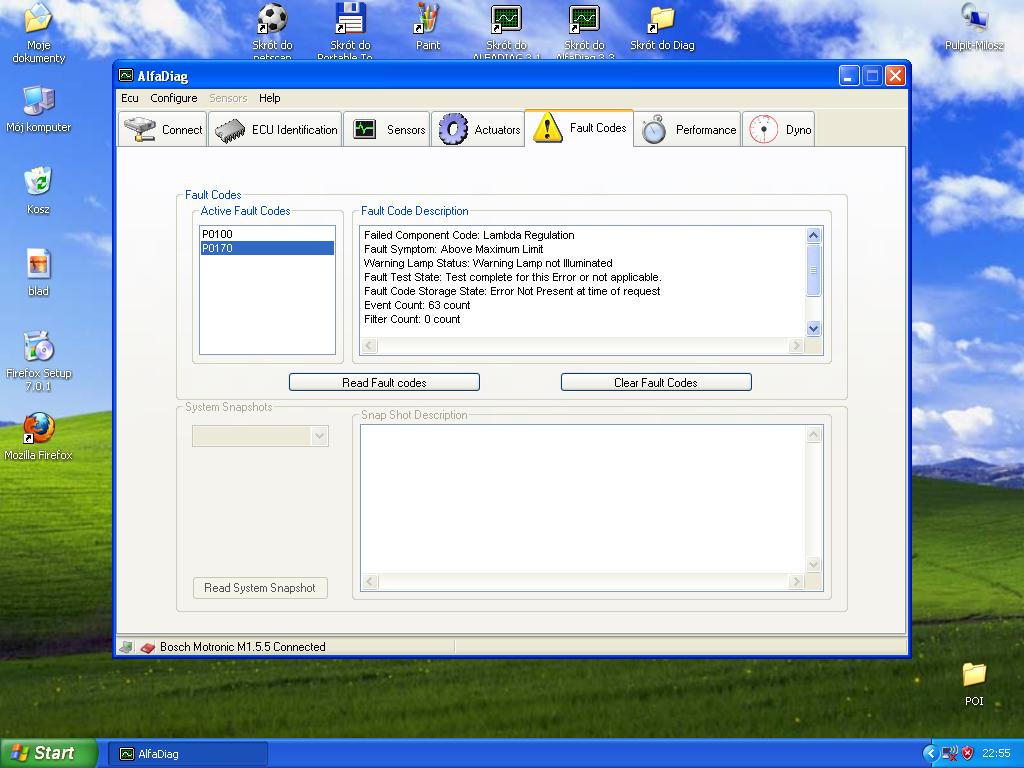Click the Connect tab icon

click(140, 129)
